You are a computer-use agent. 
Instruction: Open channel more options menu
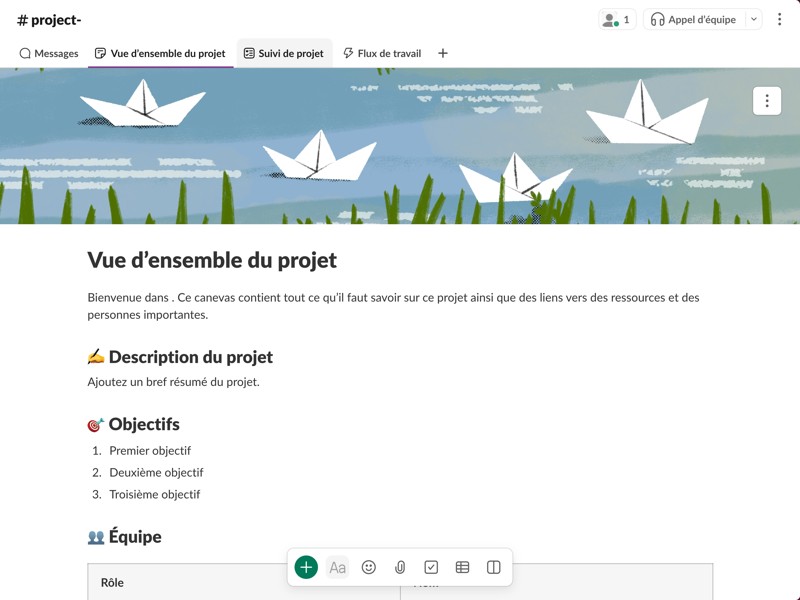(x=780, y=19)
